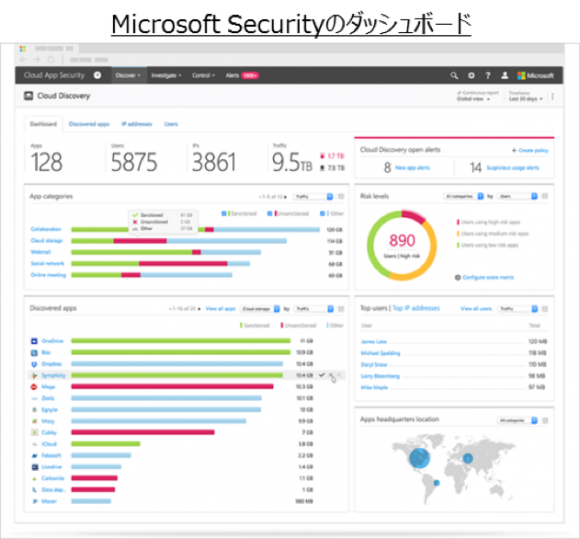Click the large North America map bubble

[419, 458]
